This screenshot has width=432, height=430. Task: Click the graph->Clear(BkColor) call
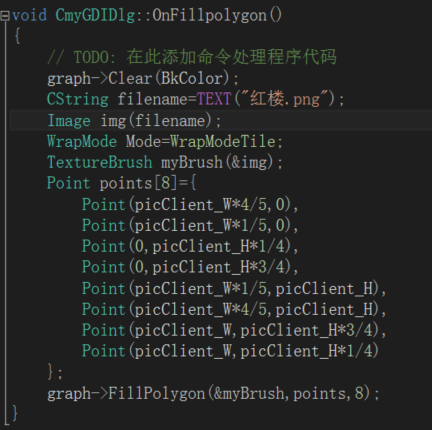coord(143,78)
